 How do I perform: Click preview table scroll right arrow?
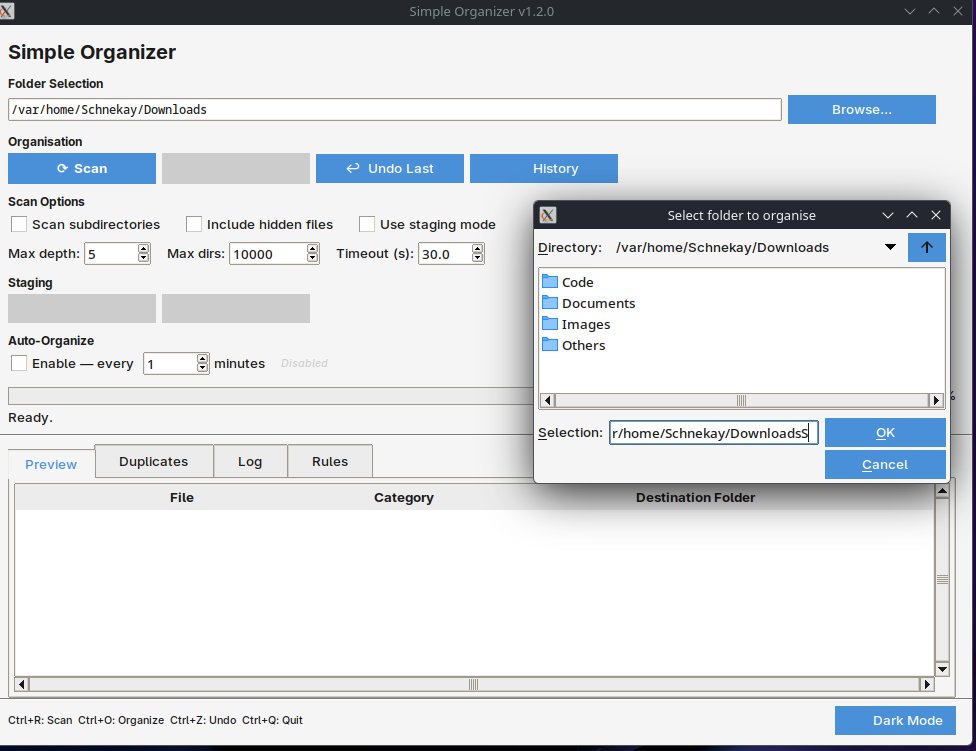927,684
